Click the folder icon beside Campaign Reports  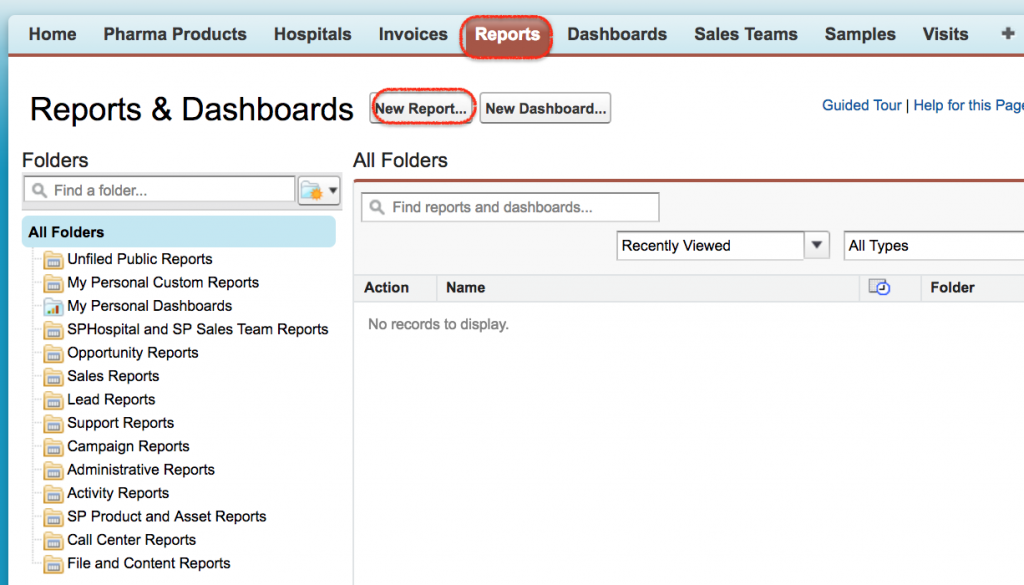(x=52, y=446)
